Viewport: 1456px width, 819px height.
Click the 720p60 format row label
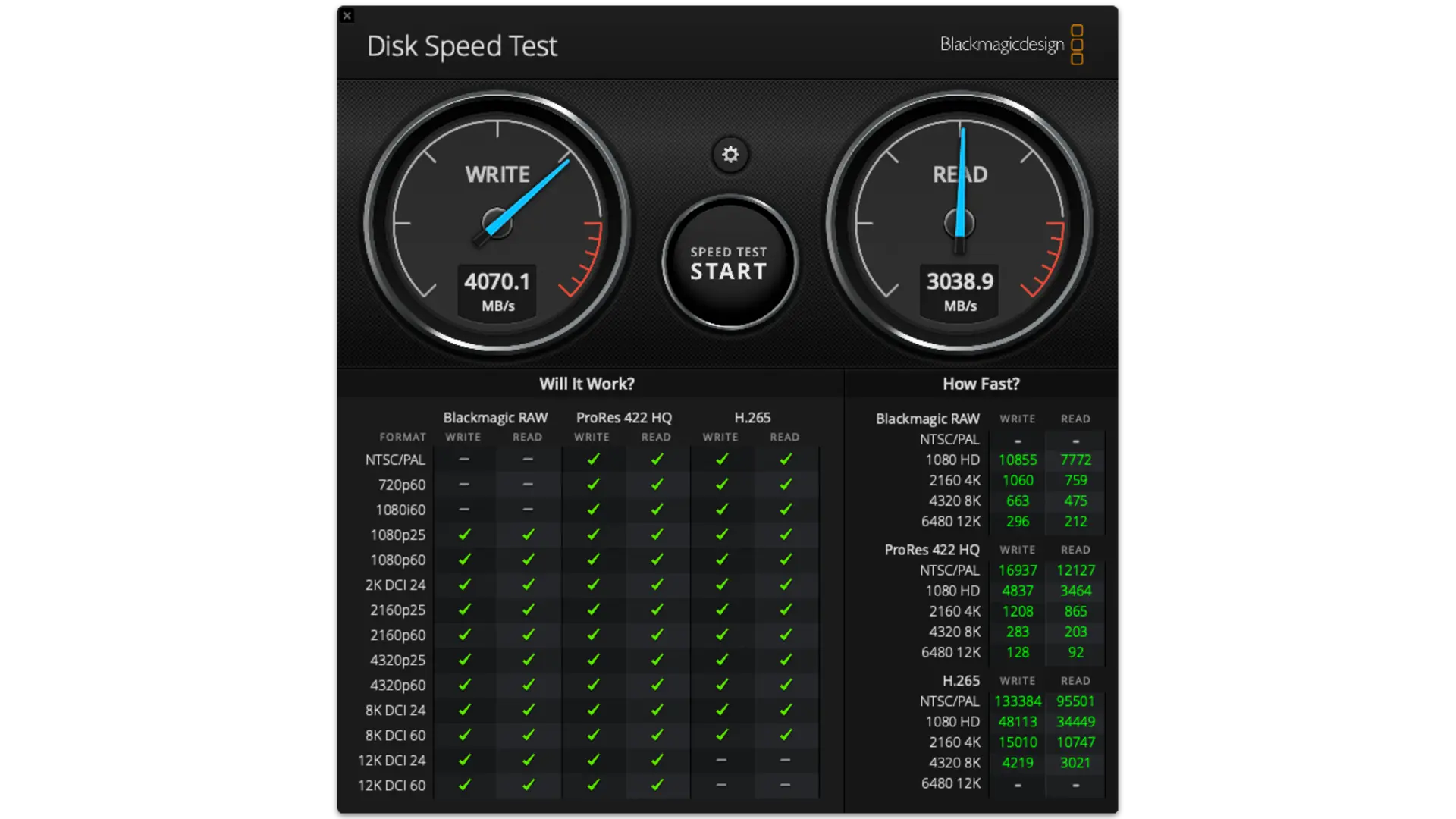(x=402, y=485)
